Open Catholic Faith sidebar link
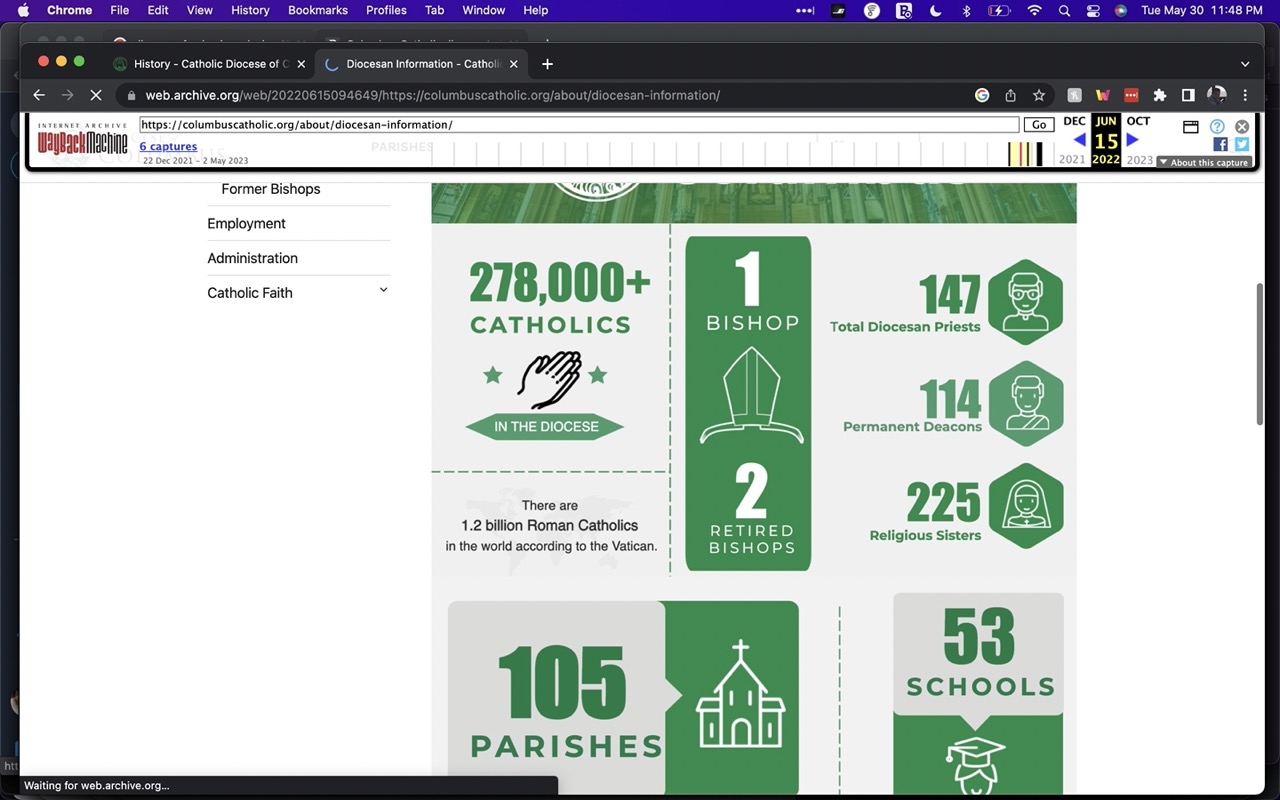 250,293
